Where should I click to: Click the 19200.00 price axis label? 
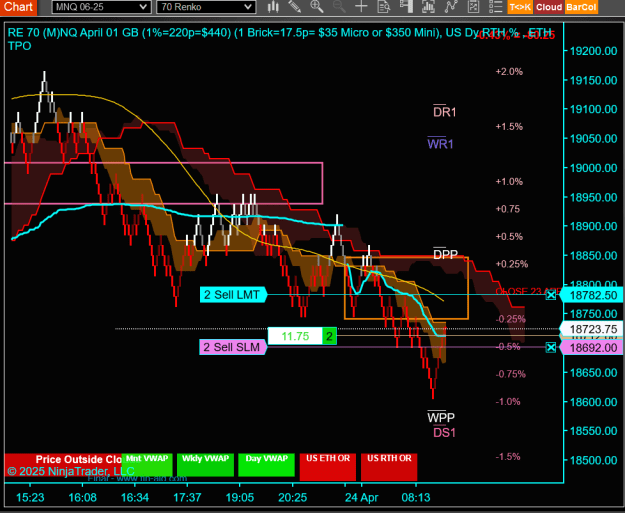[x=594, y=51]
